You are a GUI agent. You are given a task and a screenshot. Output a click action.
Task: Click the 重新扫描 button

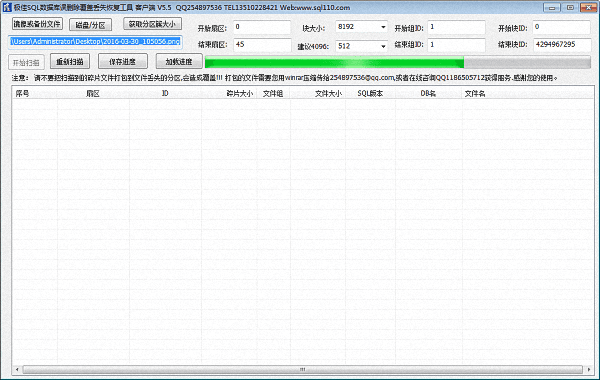point(70,61)
